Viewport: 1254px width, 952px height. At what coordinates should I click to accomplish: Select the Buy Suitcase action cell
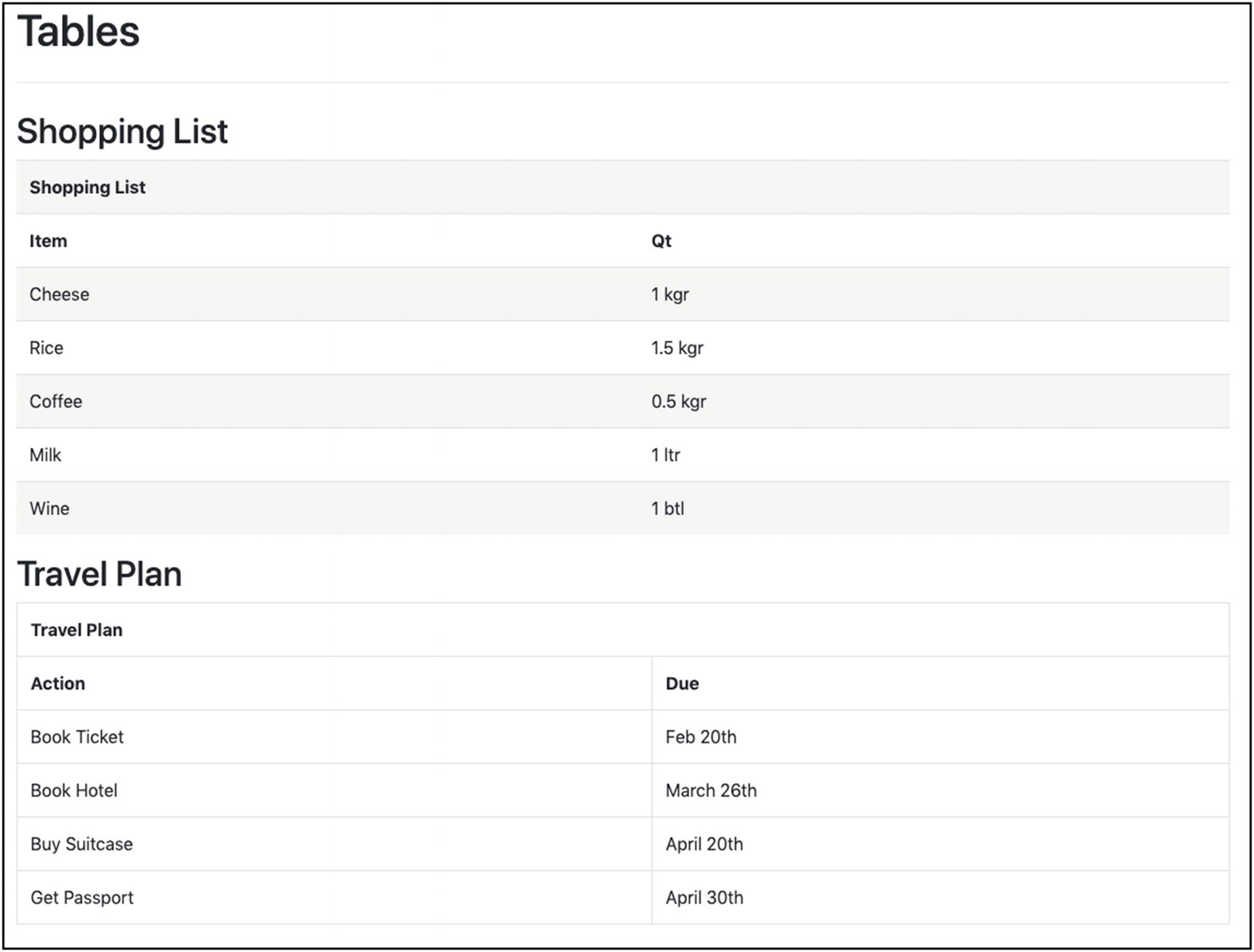pos(81,844)
